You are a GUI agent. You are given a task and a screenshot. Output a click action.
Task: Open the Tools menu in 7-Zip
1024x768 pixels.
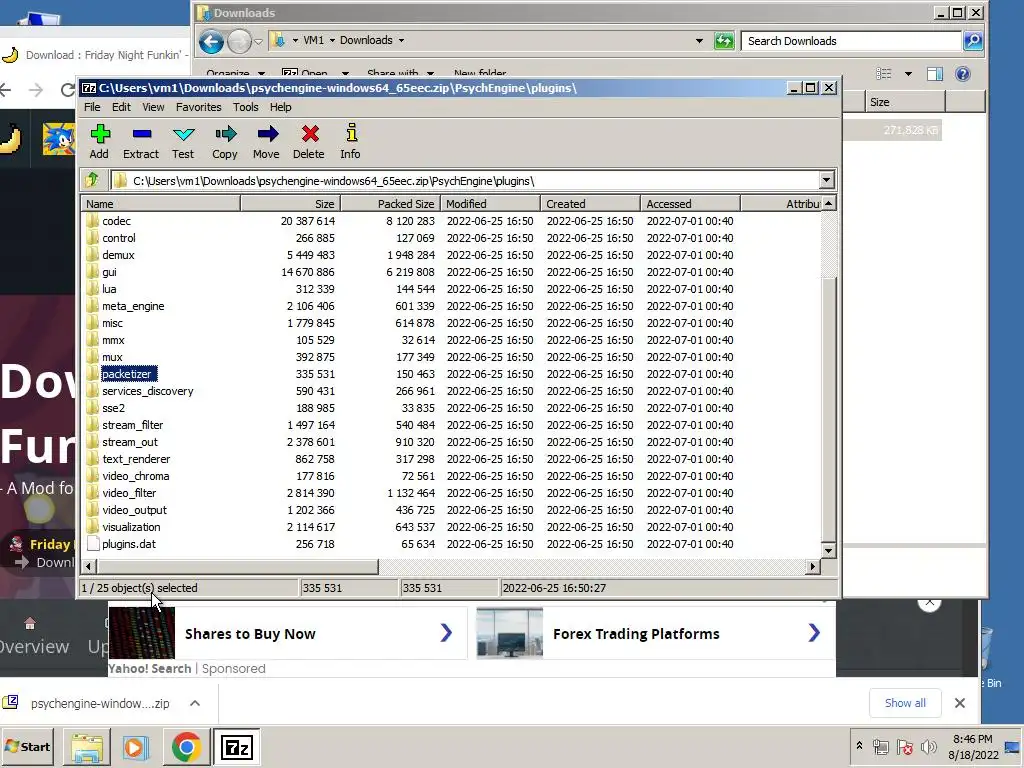tap(246, 107)
